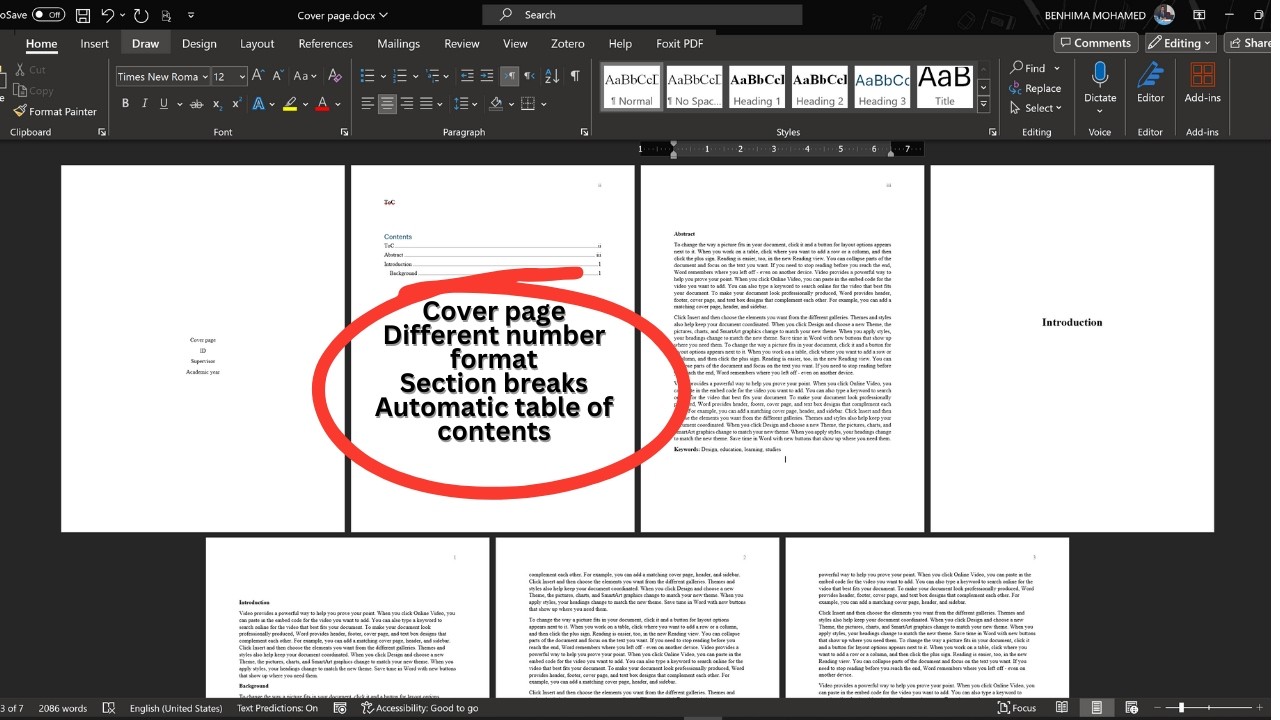The width and height of the screenshot is (1280, 720).
Task: Toggle left-to-right text direction
Action: (510, 76)
